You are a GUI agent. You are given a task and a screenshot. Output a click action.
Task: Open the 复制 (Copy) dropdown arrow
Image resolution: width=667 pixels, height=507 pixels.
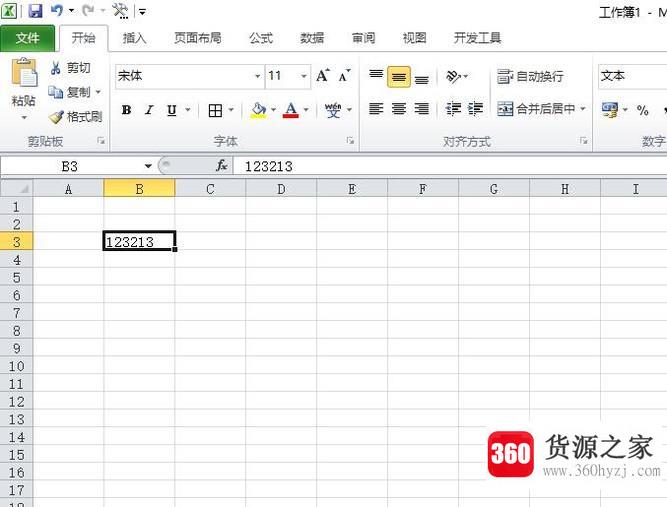point(98,92)
